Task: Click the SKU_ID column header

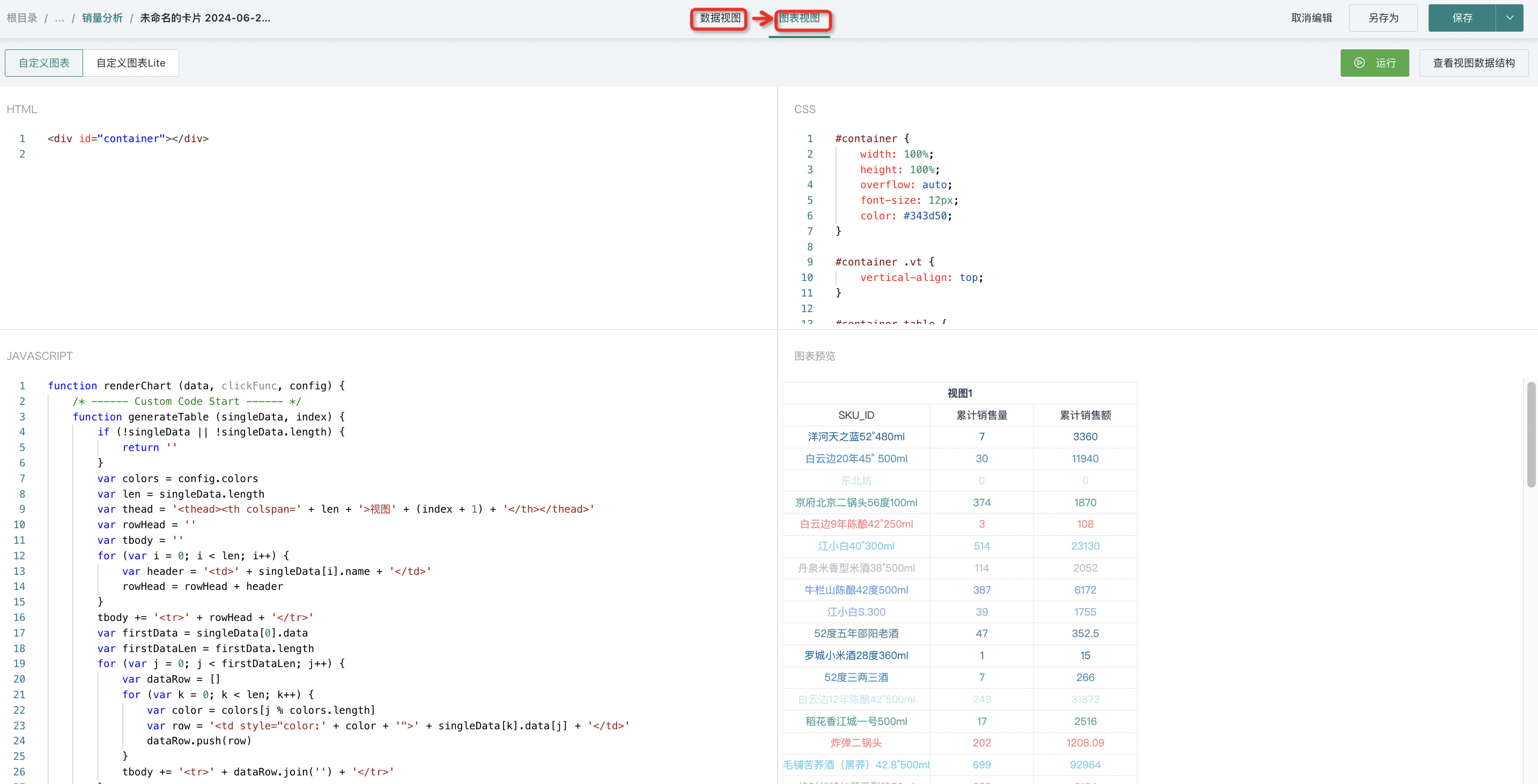Action: tap(855, 415)
